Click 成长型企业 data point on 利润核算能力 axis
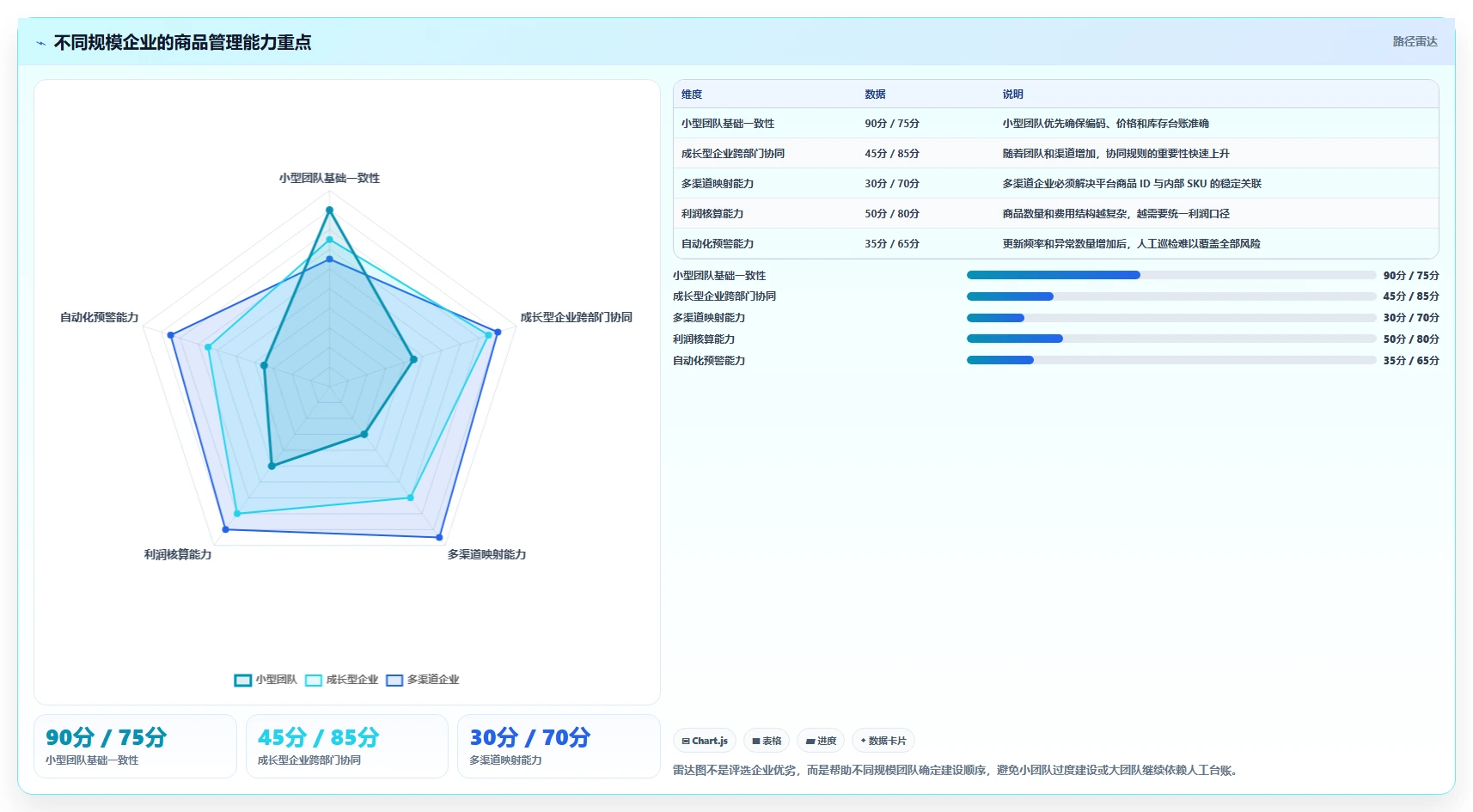The height and width of the screenshot is (812, 1473). (x=237, y=514)
